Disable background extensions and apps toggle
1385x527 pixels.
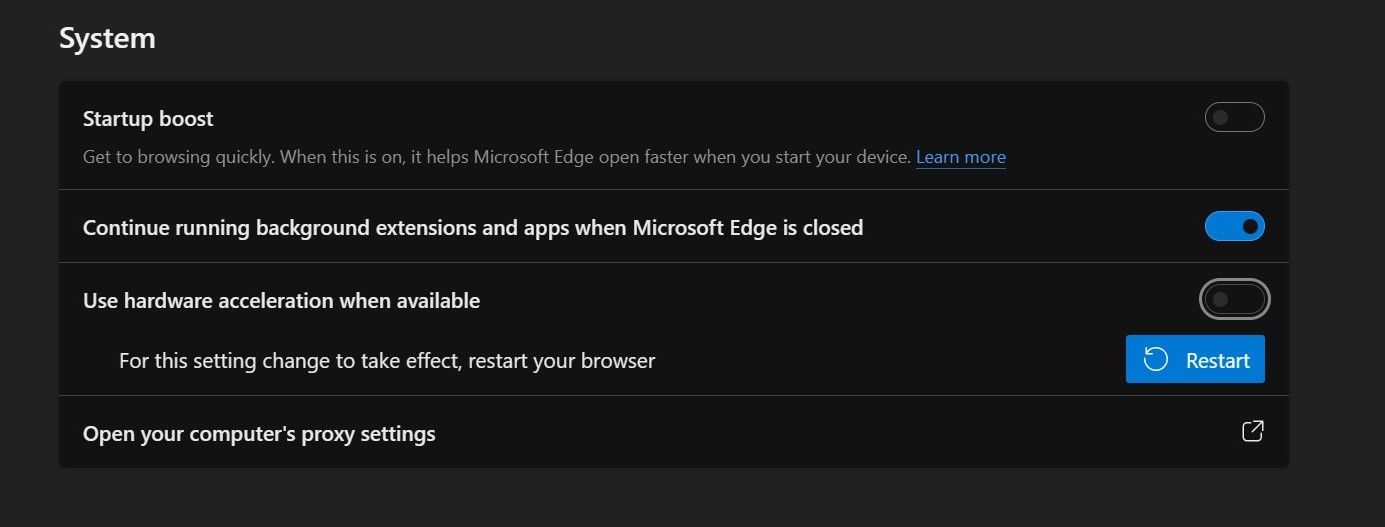[1234, 227]
